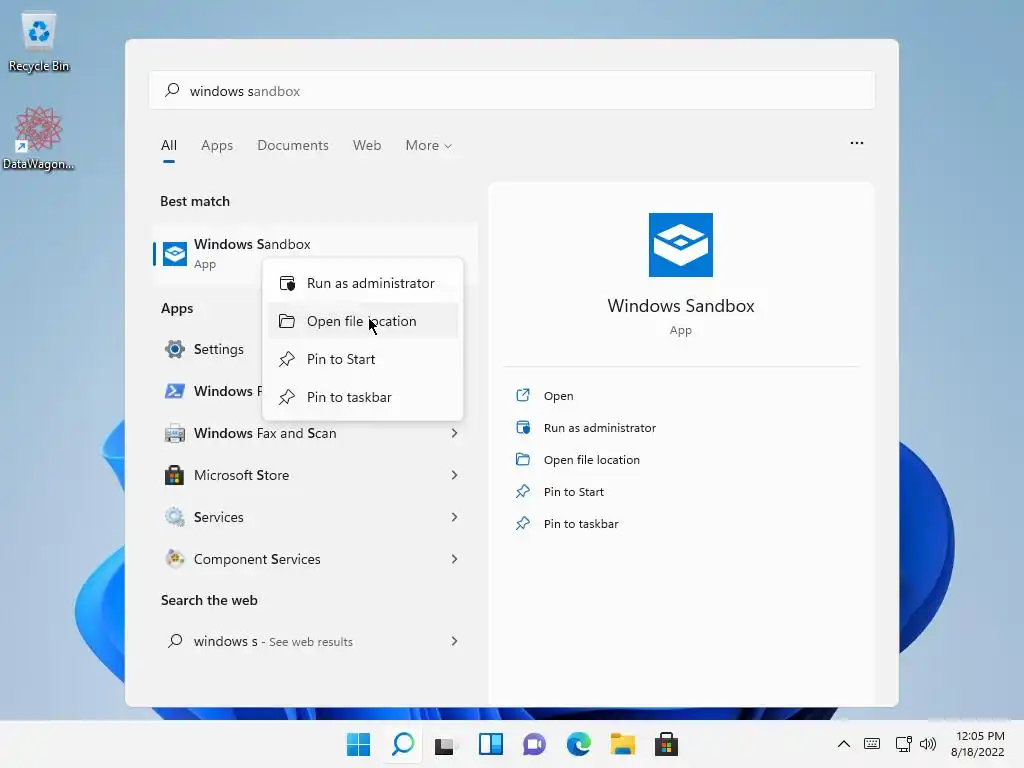Choose Open file location in context menu
Viewport: 1024px width, 768px height.
pyautogui.click(x=362, y=321)
